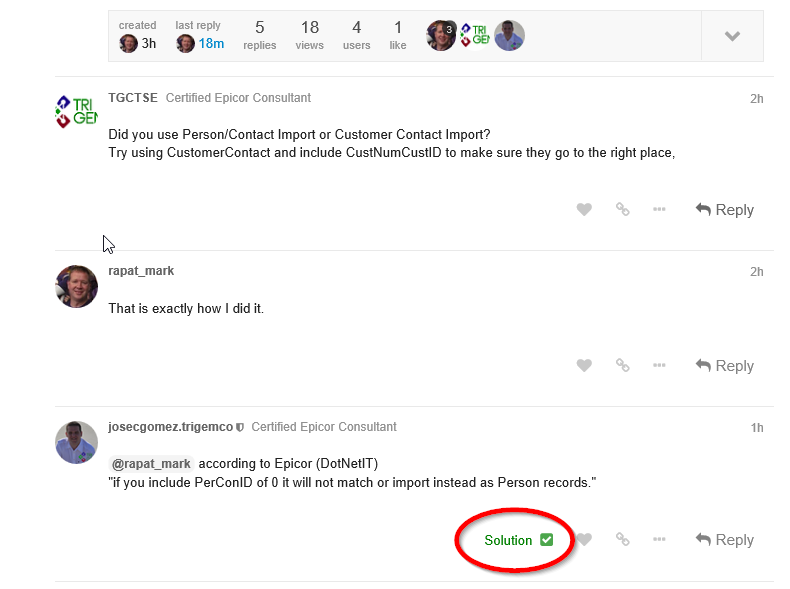Screen dimensions: 790x589
Task: Like josecgomez.trigemco's solution post
Action: pos(584,540)
